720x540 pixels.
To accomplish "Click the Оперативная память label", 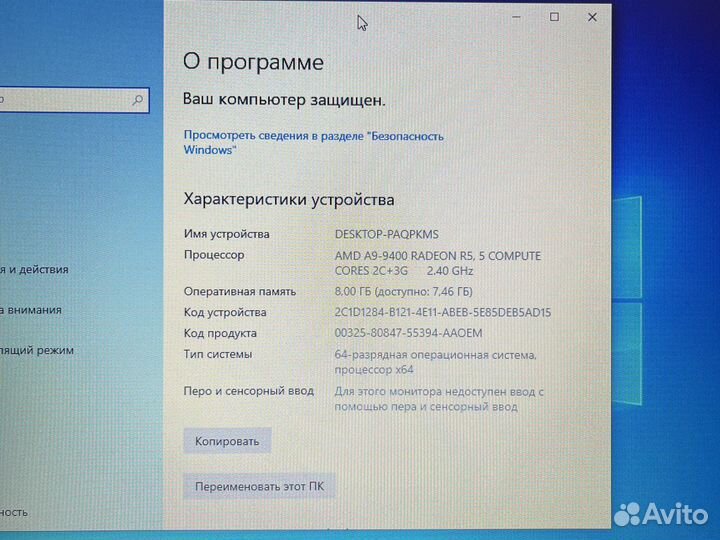I will (x=240, y=292).
